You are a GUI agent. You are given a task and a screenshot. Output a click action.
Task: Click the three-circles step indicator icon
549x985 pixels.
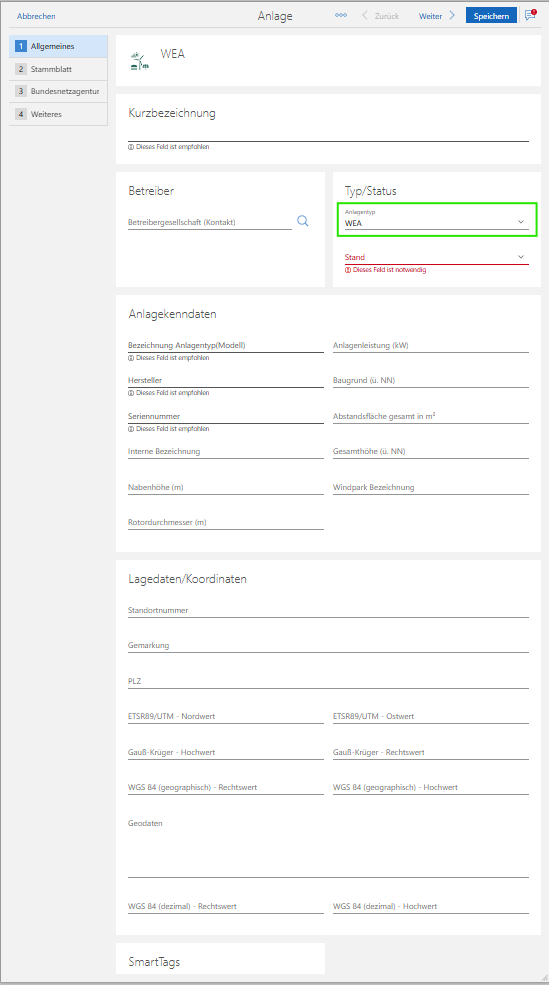[341, 15]
